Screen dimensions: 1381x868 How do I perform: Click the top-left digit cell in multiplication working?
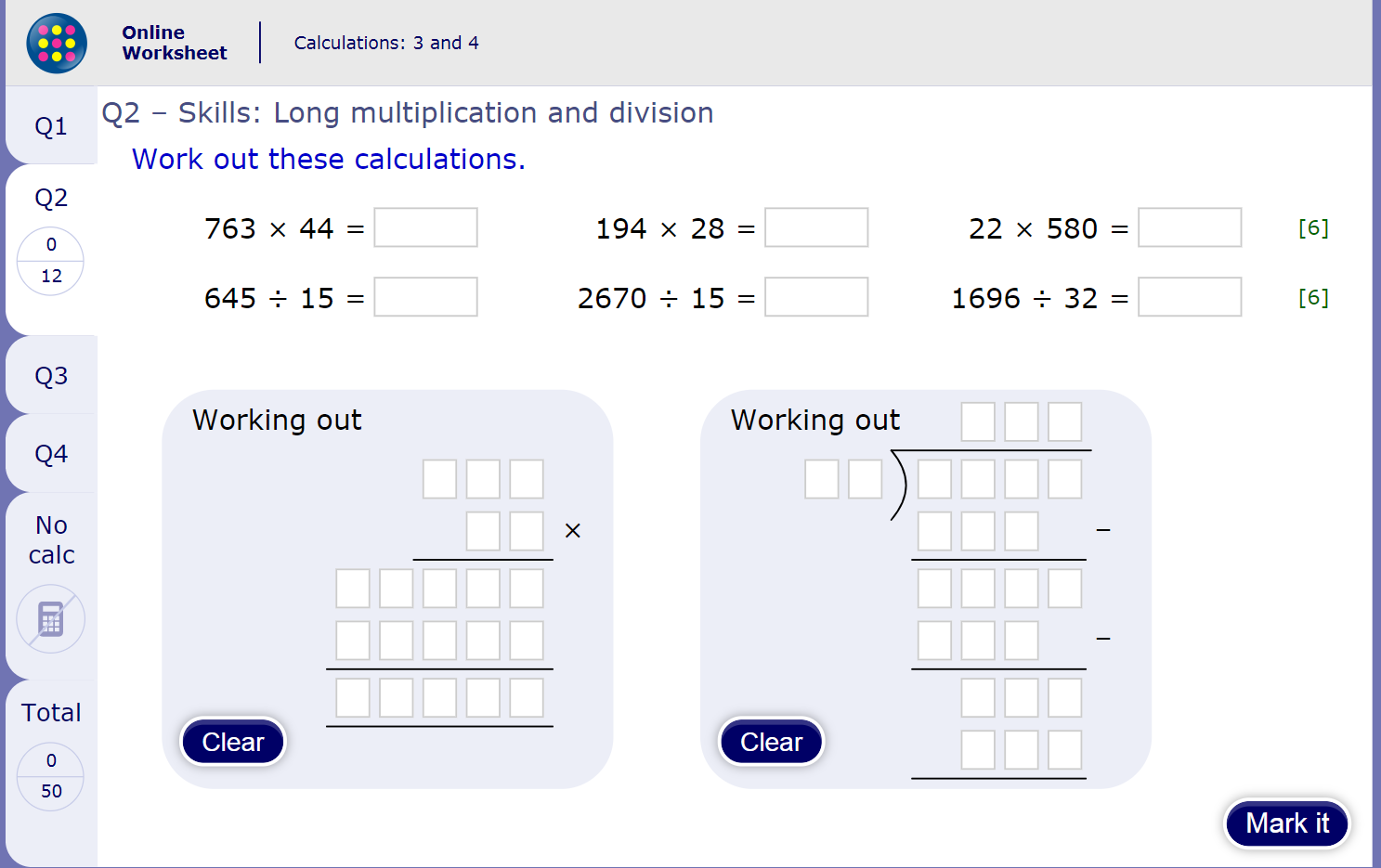tap(439, 479)
